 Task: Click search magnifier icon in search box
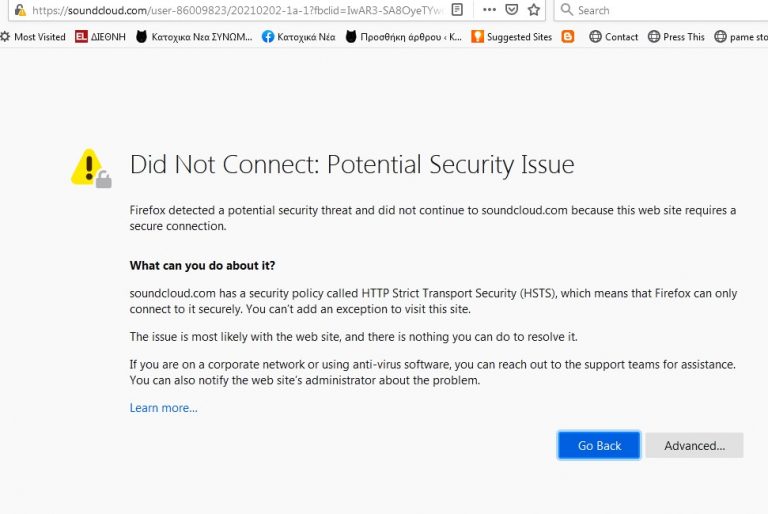pyautogui.click(x=567, y=10)
